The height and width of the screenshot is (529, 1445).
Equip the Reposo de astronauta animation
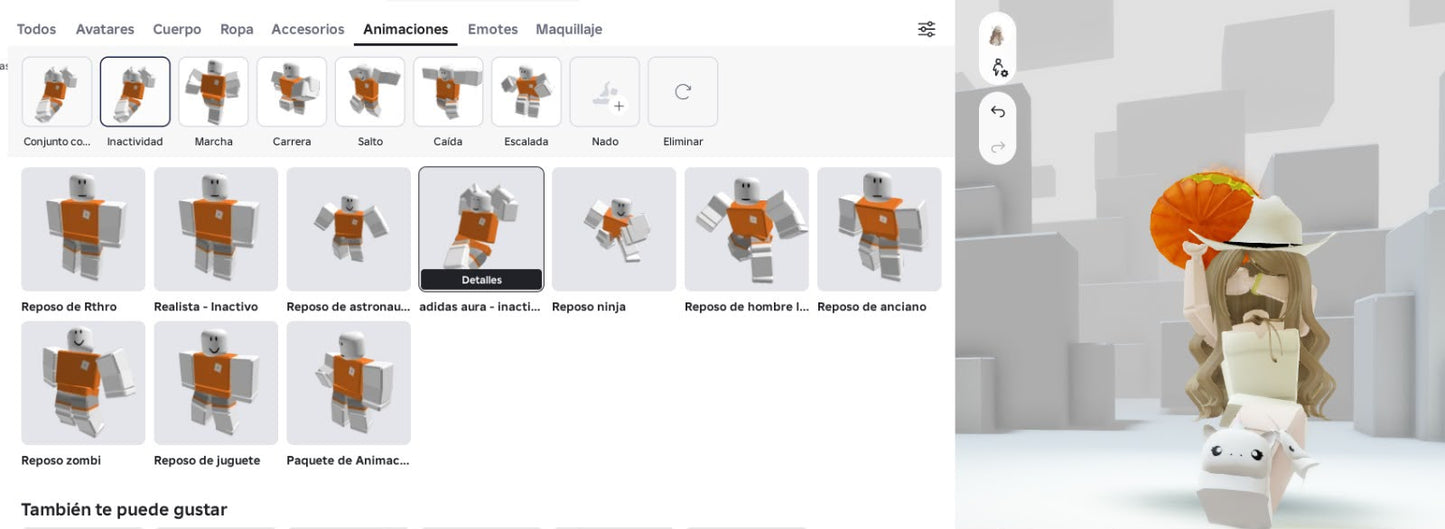349,229
